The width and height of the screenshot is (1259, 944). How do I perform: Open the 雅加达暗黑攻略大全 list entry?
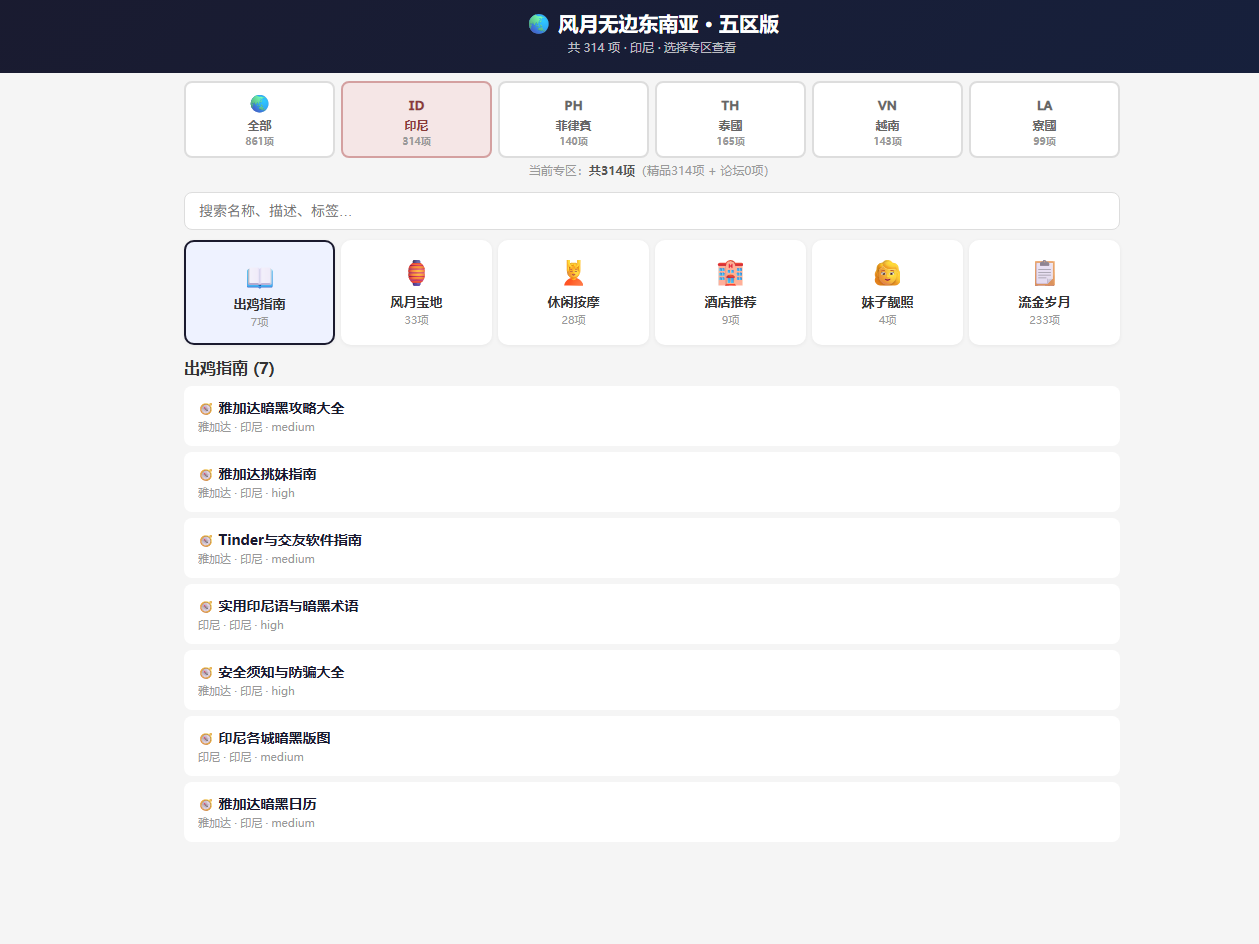click(652, 416)
